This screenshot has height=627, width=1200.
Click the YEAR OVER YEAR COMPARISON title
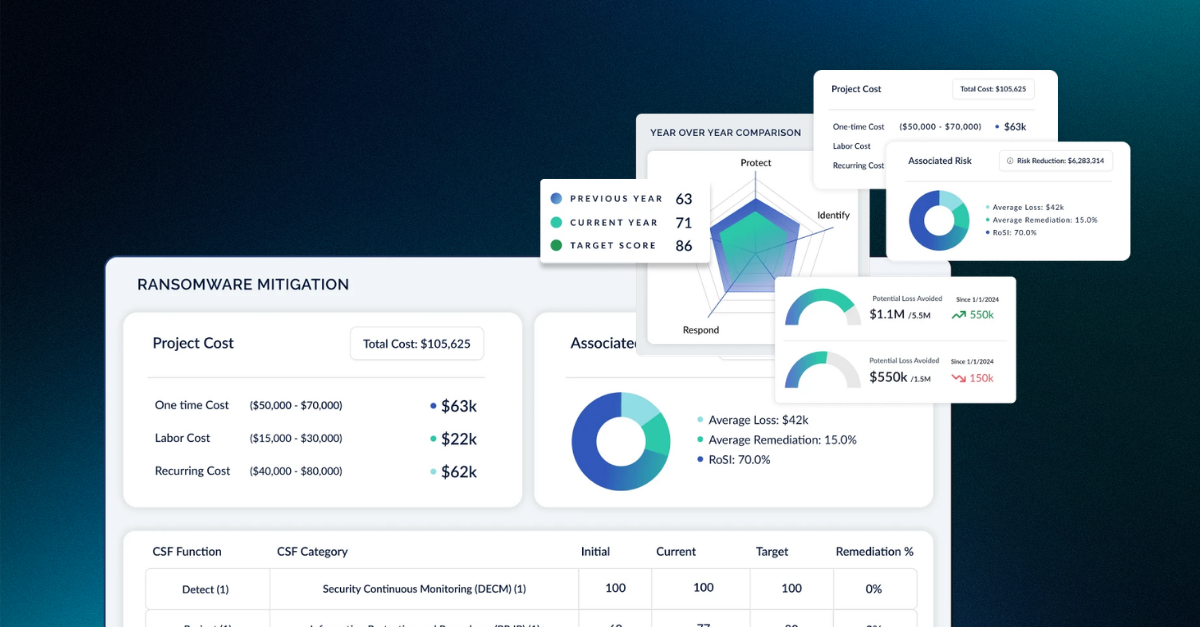pyautogui.click(x=725, y=132)
